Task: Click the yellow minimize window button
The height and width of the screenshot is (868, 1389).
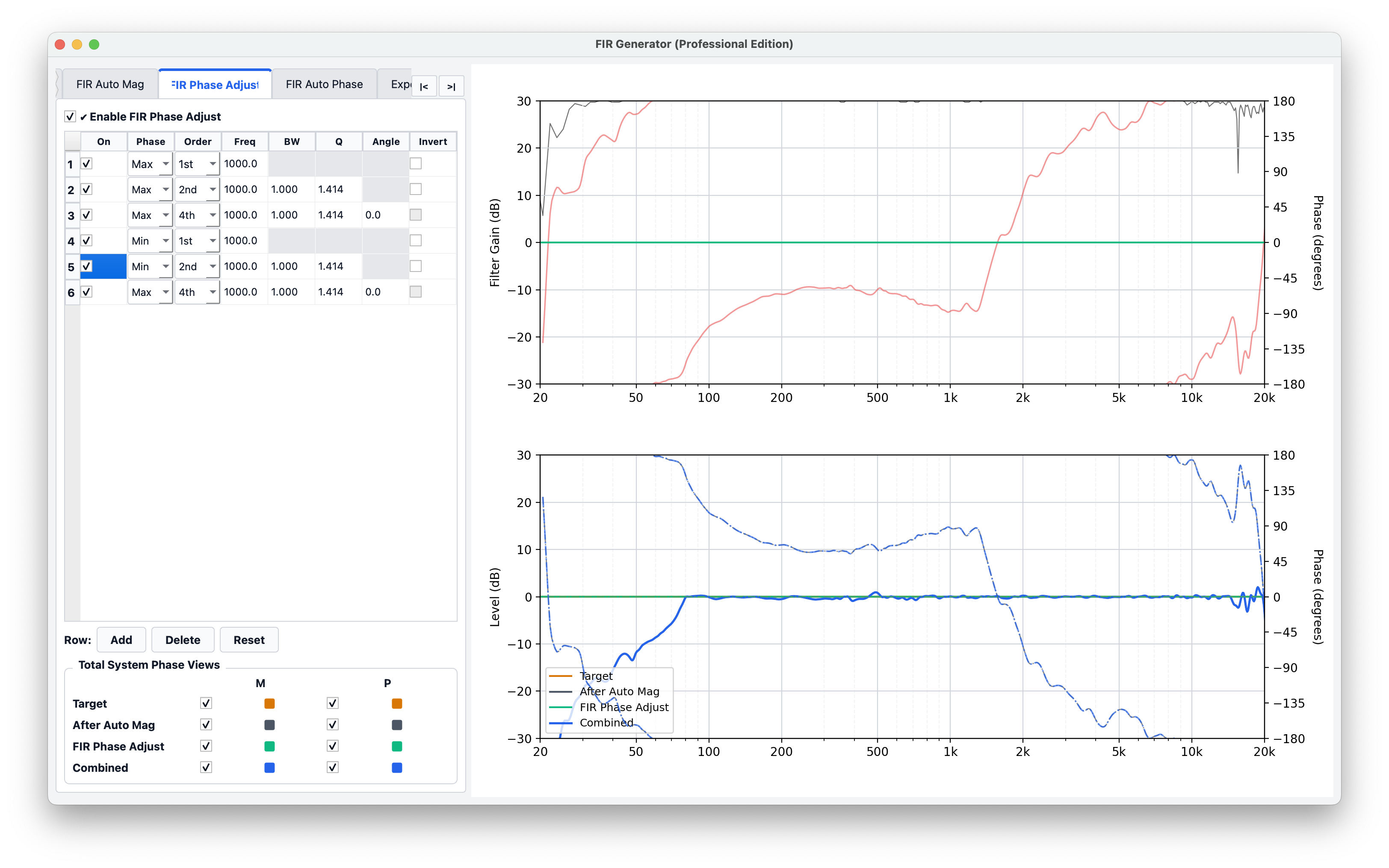Action: tap(77, 44)
